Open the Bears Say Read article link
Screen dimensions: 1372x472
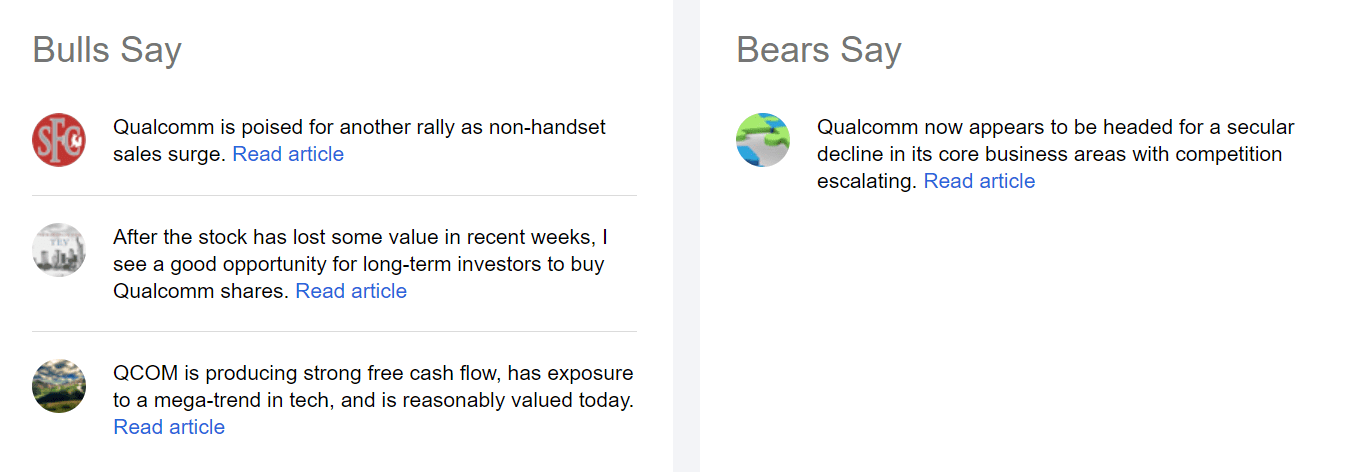tap(979, 181)
